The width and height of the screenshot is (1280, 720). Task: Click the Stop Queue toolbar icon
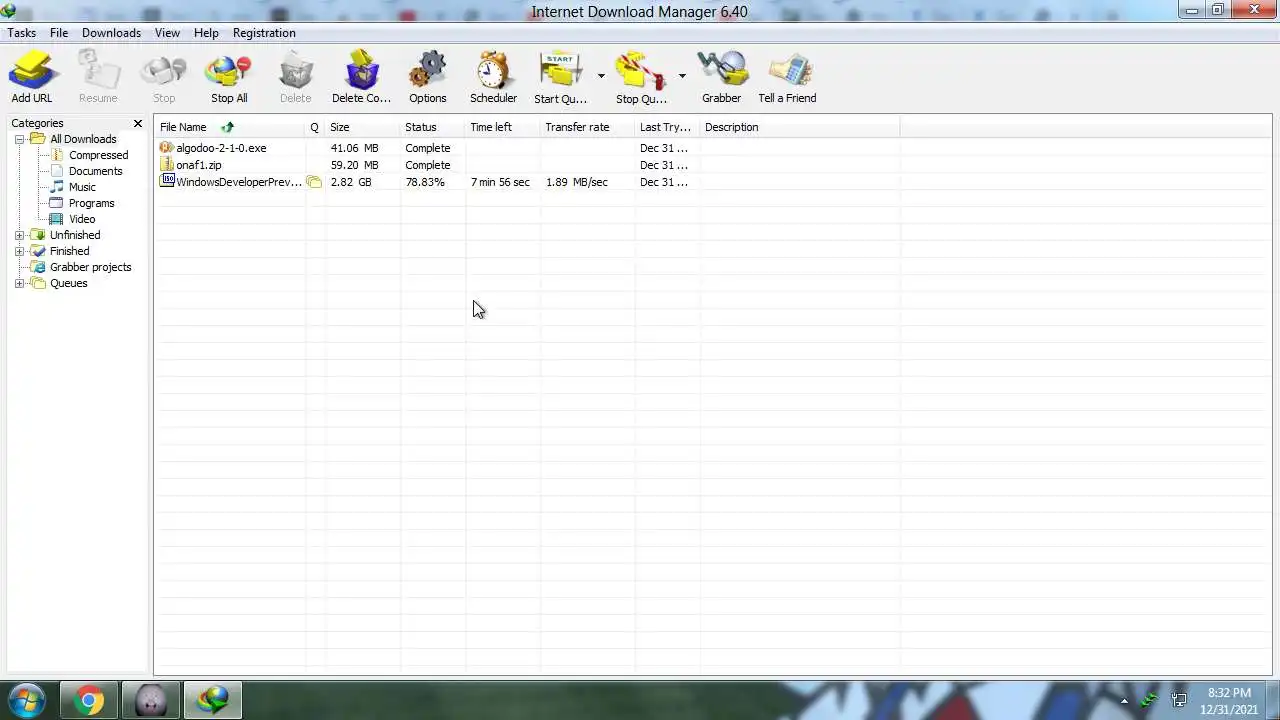pyautogui.click(x=641, y=77)
